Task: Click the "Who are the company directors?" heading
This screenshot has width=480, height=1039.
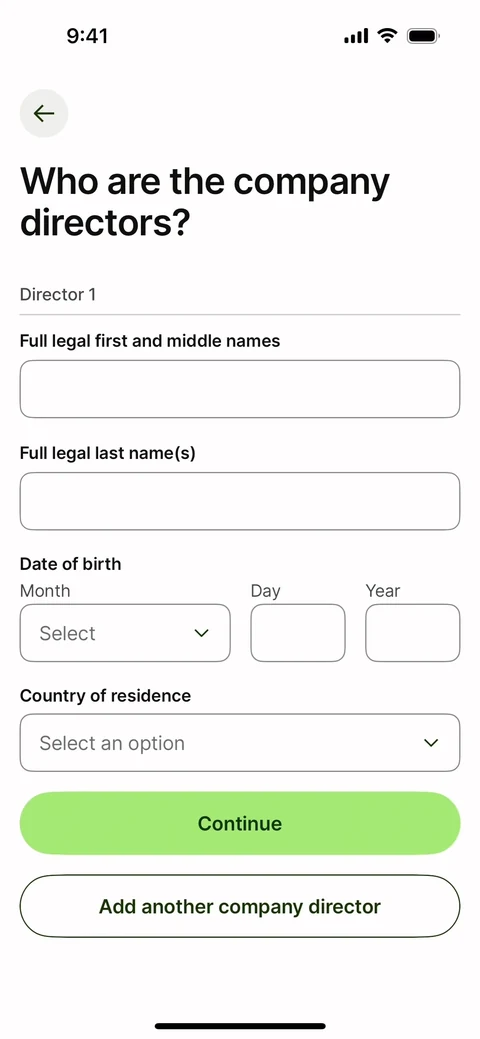Action: [205, 202]
